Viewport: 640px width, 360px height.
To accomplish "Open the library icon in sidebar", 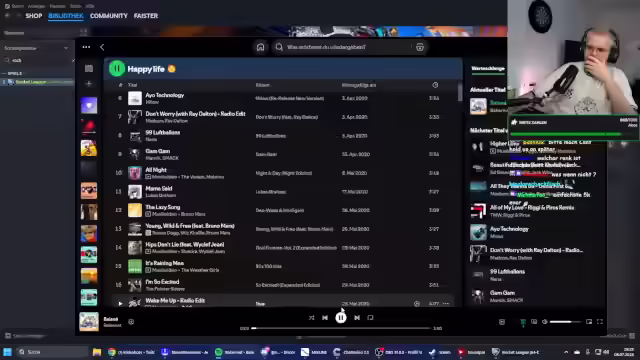I will [89, 69].
